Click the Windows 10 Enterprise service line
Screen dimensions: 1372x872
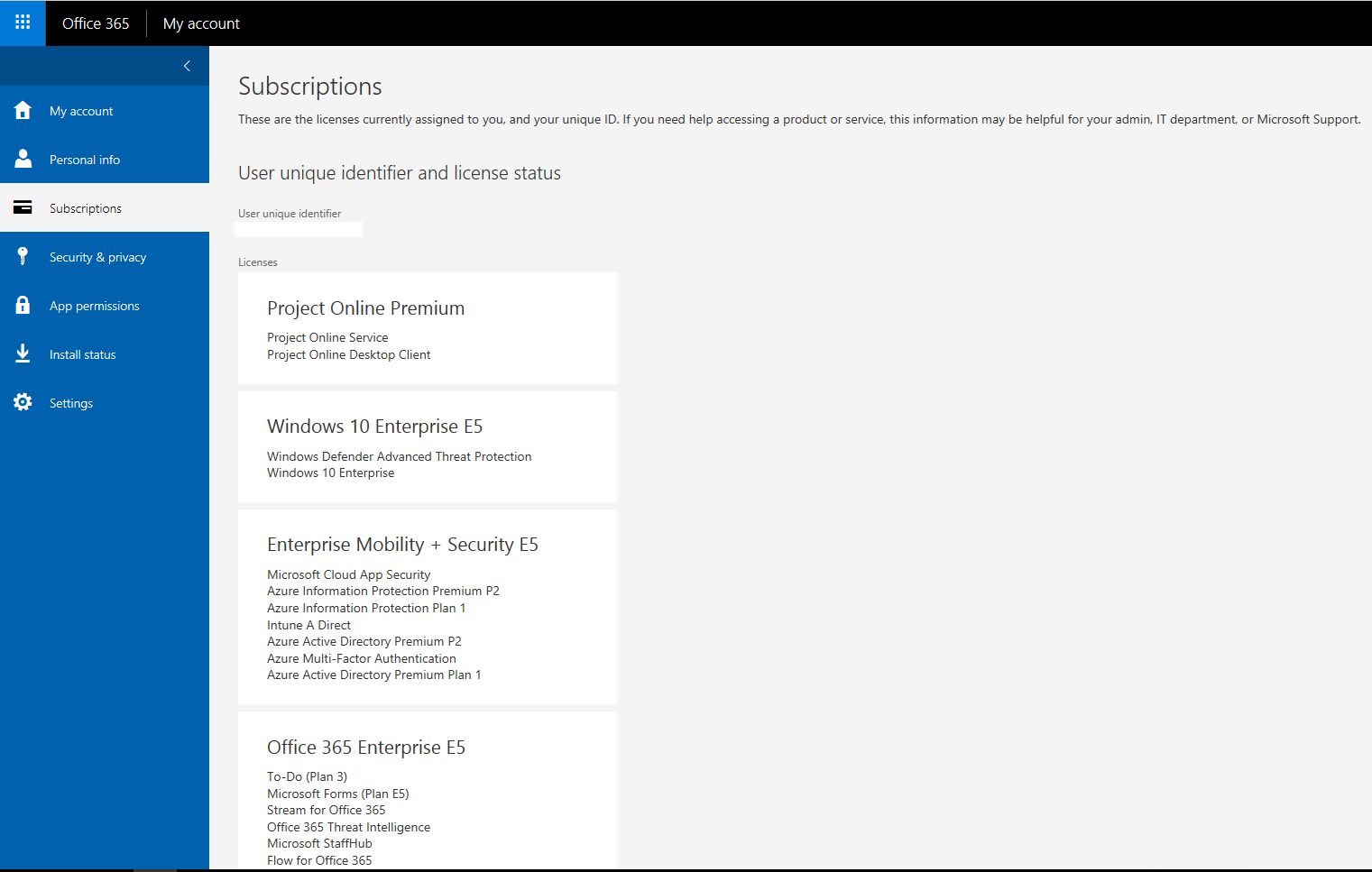tap(330, 473)
